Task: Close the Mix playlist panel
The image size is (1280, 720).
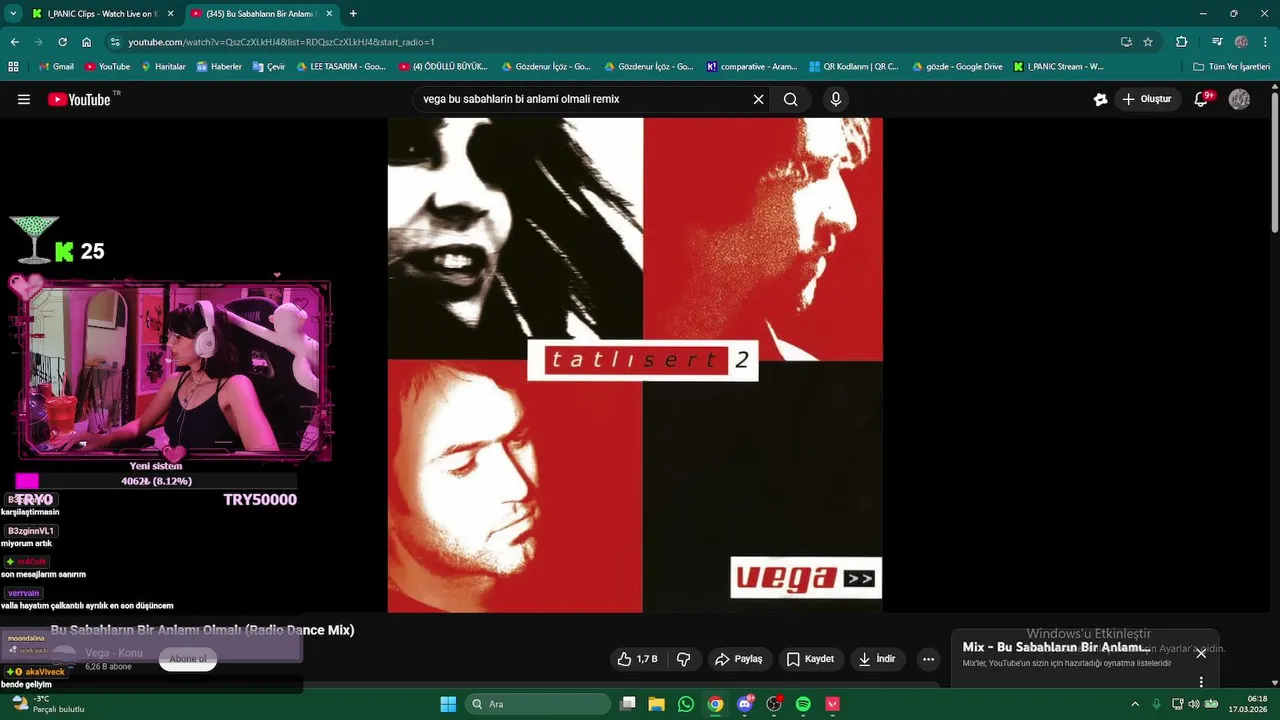Action: [x=1201, y=653]
